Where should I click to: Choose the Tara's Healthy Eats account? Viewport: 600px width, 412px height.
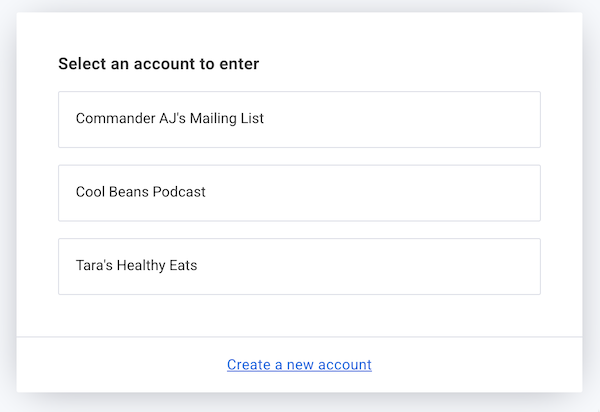[x=299, y=266]
